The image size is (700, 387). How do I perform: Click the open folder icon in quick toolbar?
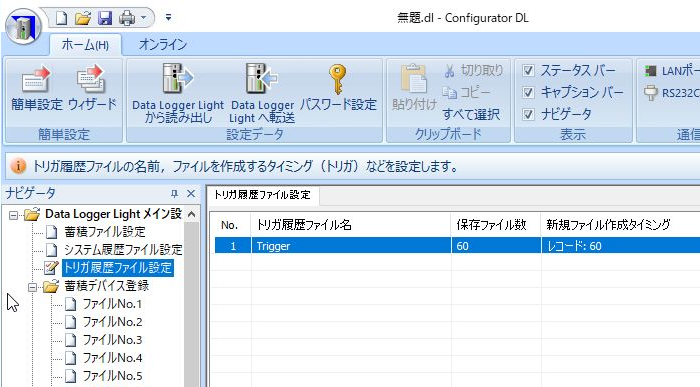tap(83, 18)
